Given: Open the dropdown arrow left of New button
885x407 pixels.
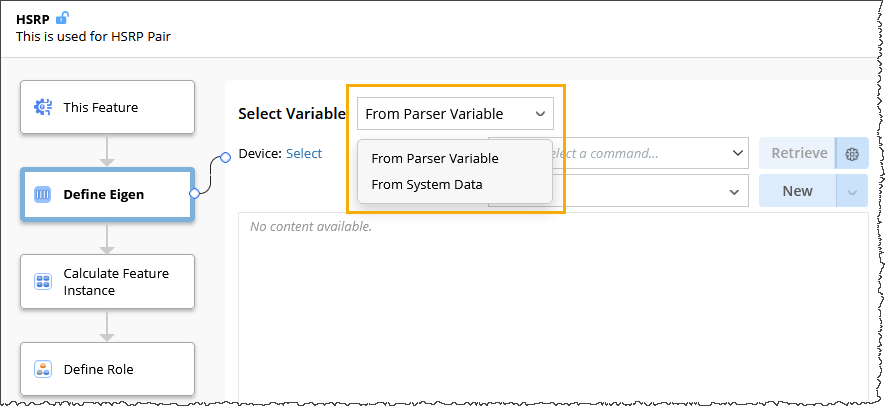Looking at the screenshot, I should click(x=738, y=190).
